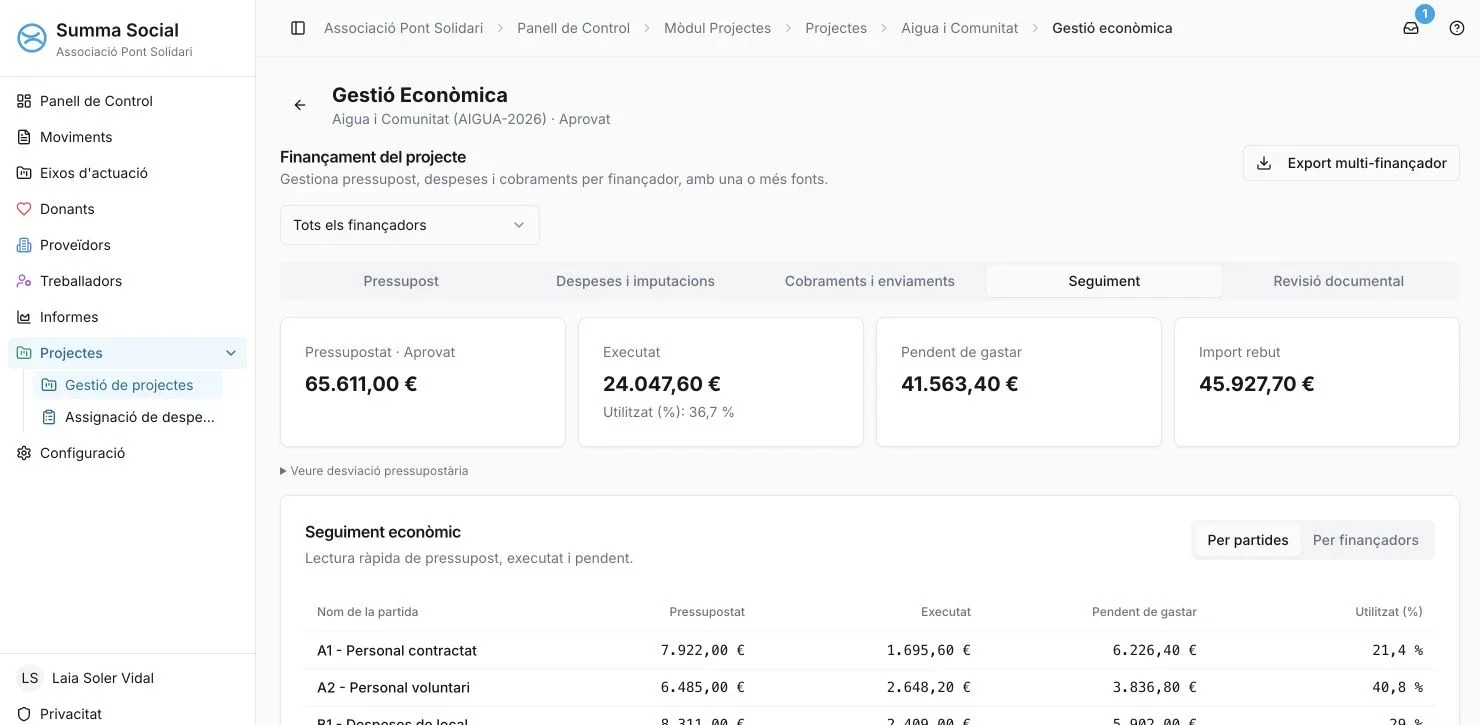
Task: Click the Moviments document icon
Action: (24, 137)
